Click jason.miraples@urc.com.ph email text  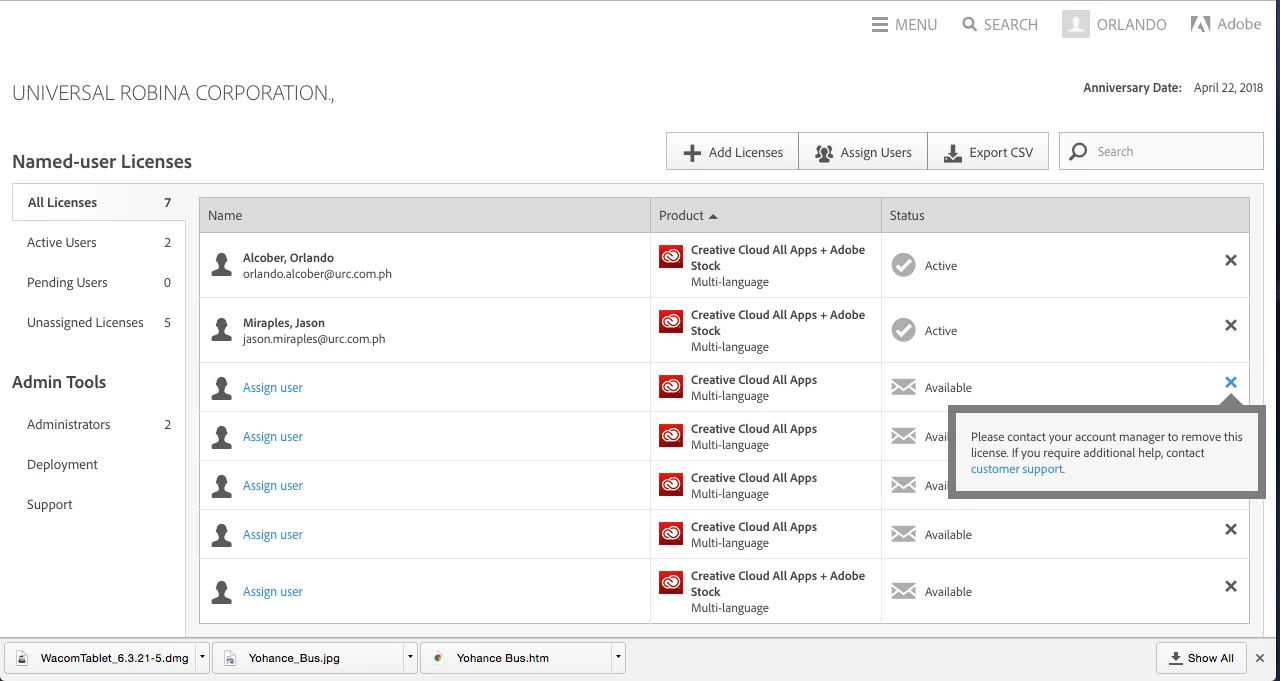[x=314, y=339]
